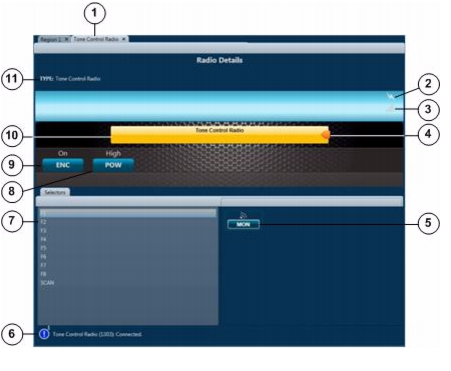Pick F8 in the selector list
The height and width of the screenshot is (371, 451).
point(128,274)
